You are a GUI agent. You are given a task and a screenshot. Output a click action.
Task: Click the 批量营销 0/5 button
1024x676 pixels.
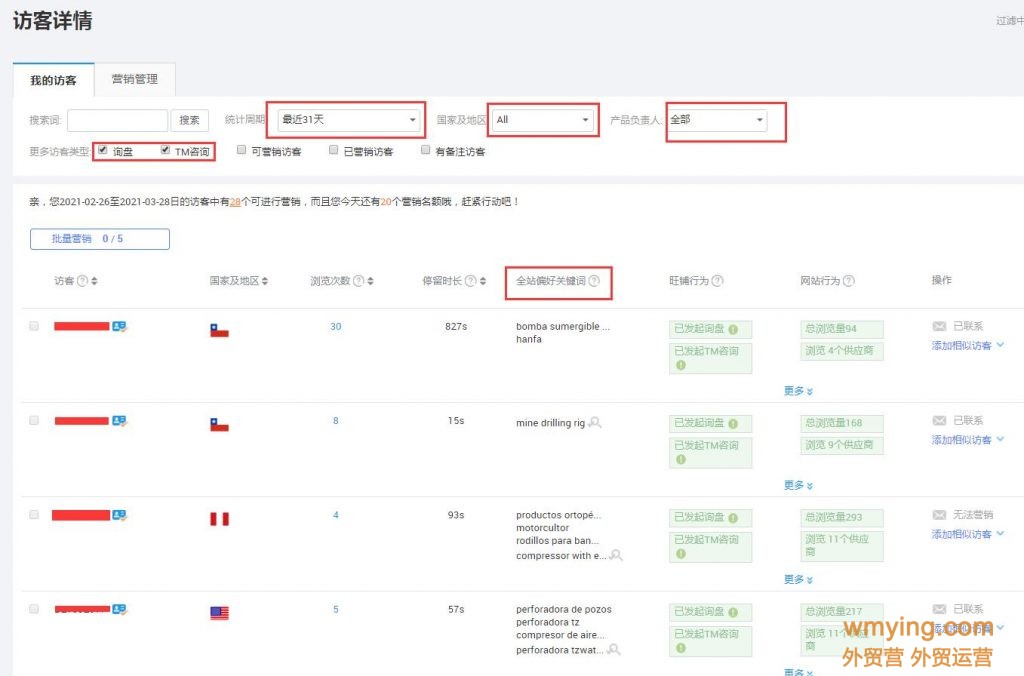tap(99, 238)
